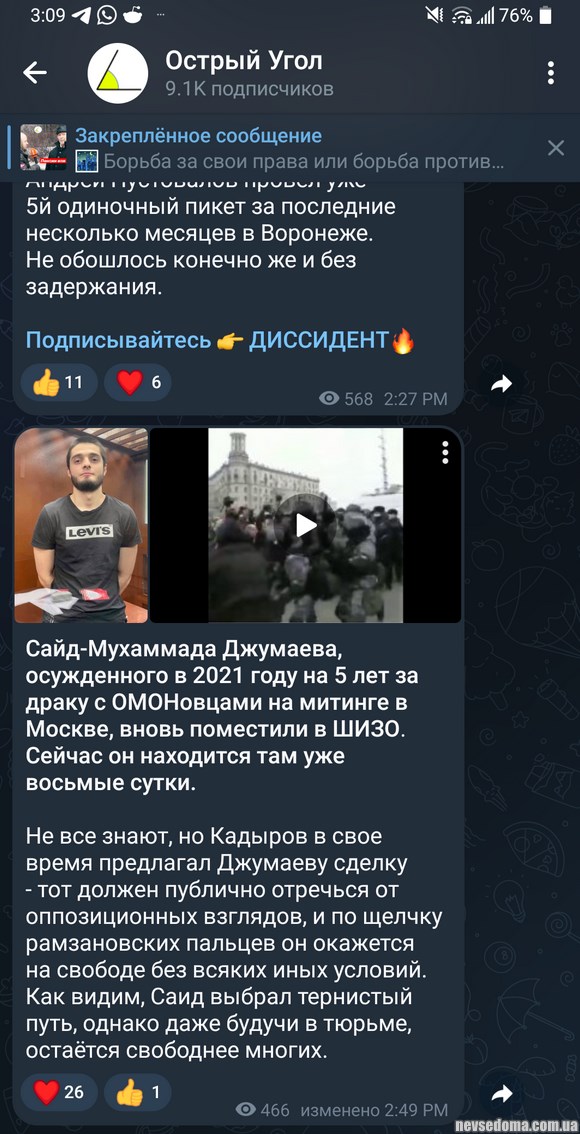Open the three-dot channel options menu
This screenshot has width=580, height=1134.
click(551, 72)
